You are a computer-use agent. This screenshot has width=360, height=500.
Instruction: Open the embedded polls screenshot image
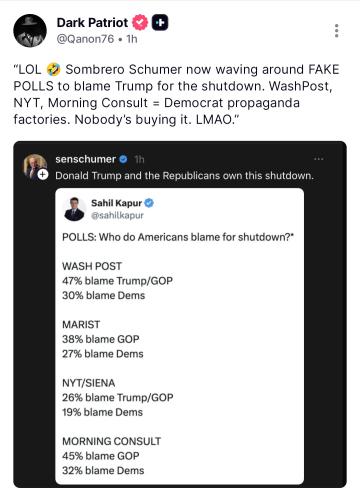click(x=180, y=336)
